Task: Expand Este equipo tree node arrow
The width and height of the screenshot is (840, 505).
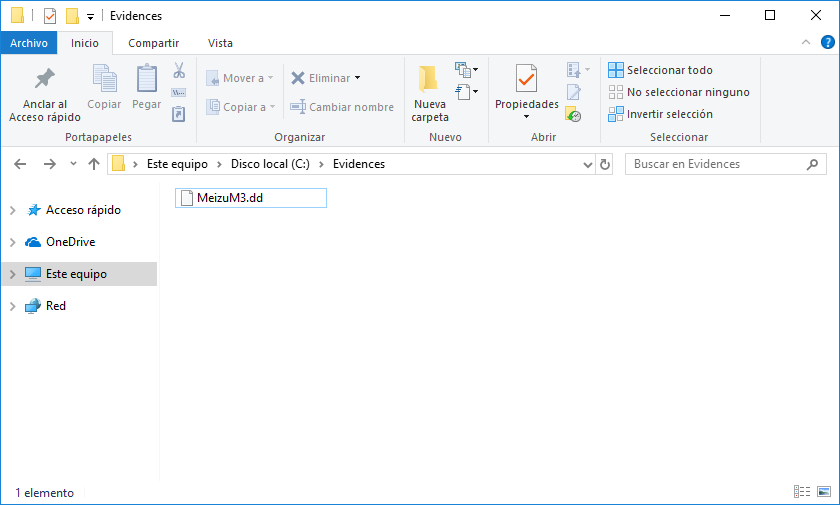Action: [12, 274]
